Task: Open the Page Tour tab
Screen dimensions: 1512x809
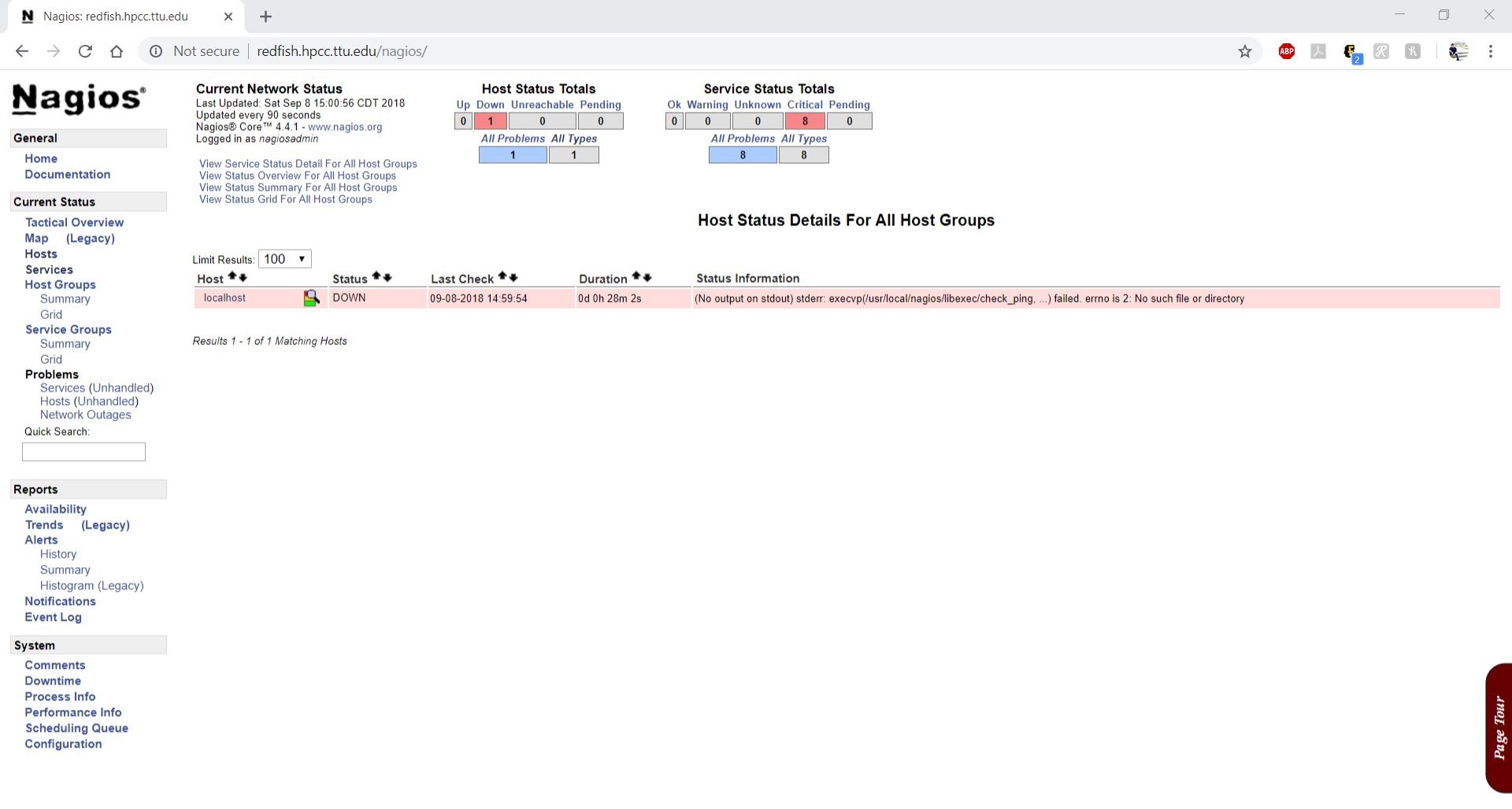Action: pos(1499,728)
